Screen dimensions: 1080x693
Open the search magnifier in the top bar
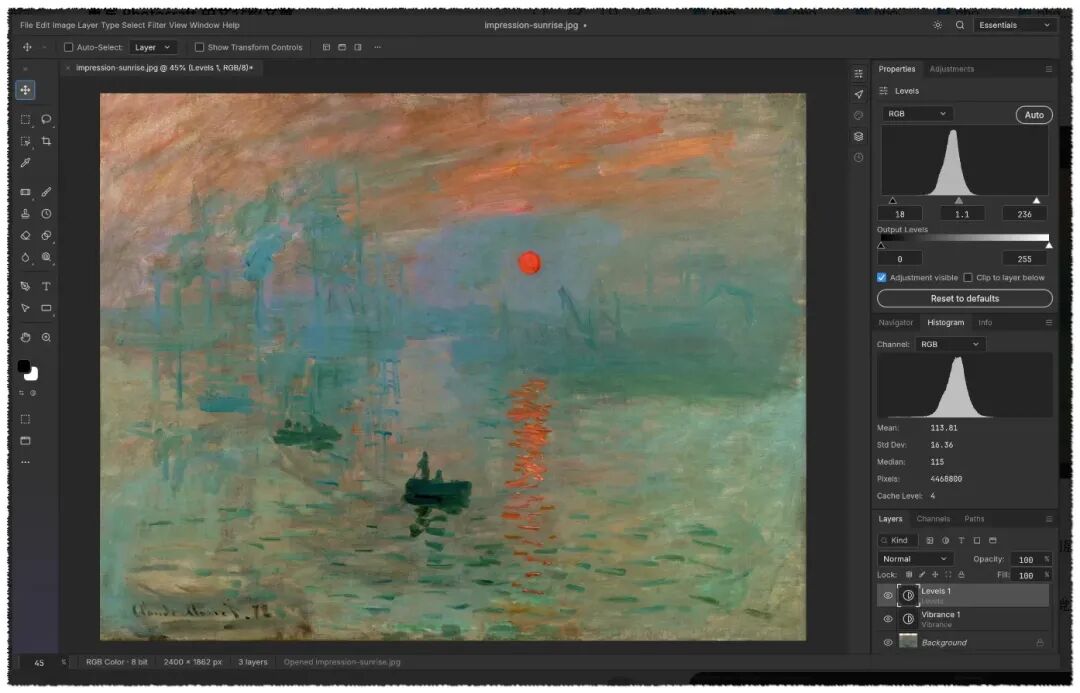(959, 25)
